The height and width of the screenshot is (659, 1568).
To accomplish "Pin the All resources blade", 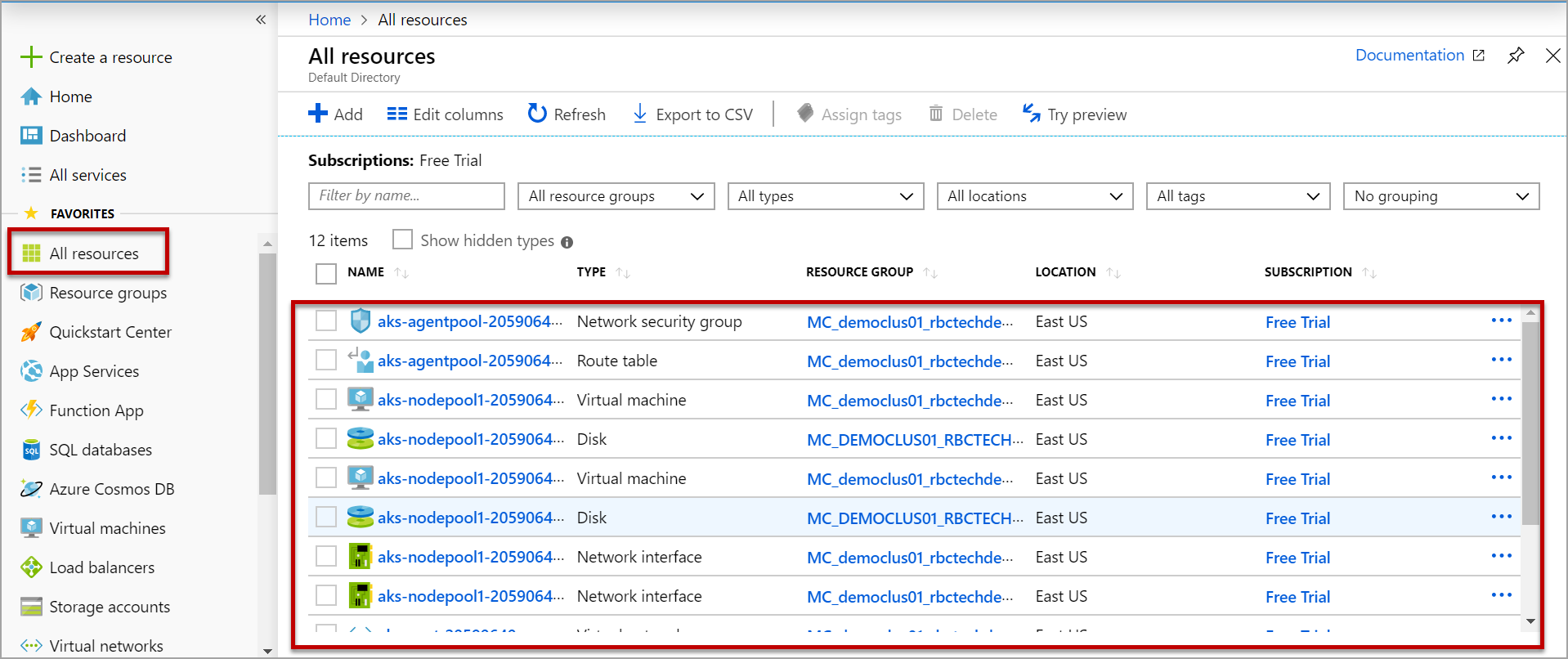I will coord(1516,56).
